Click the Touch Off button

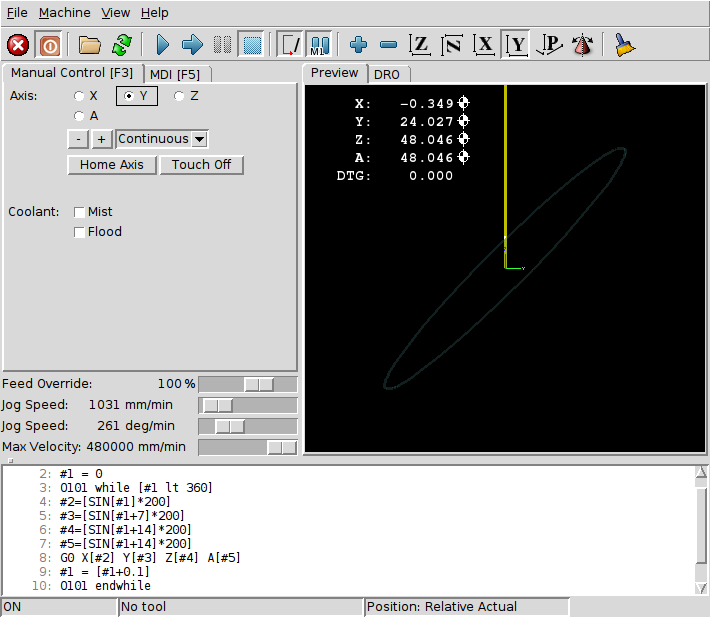tap(201, 165)
